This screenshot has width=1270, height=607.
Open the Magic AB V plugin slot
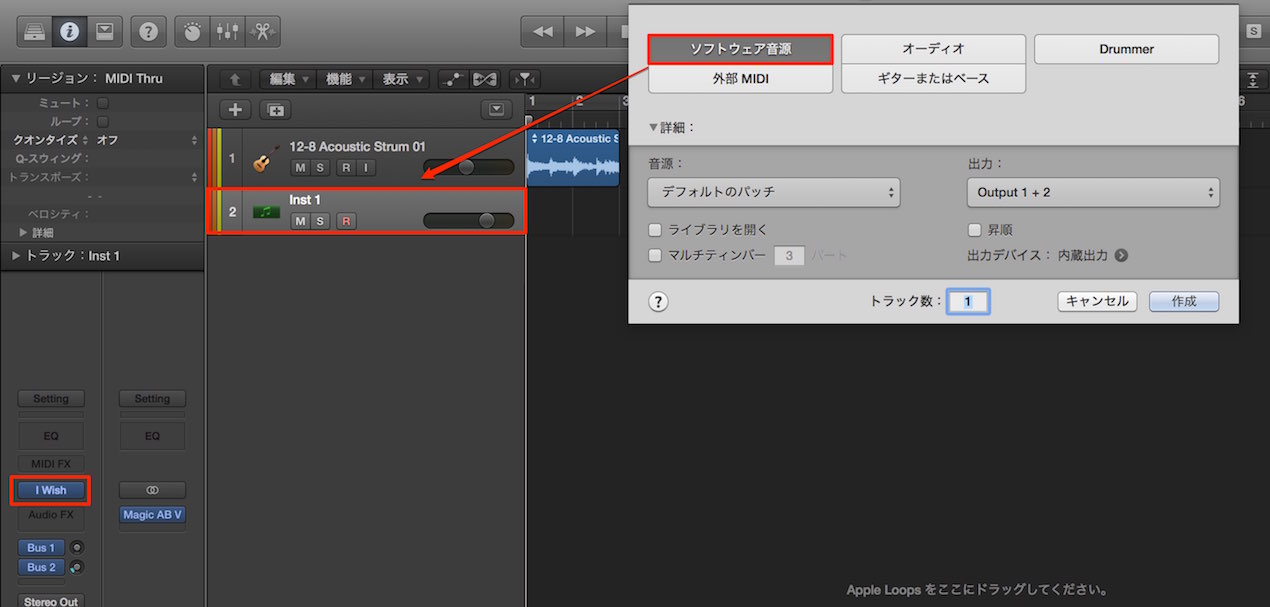(152, 515)
